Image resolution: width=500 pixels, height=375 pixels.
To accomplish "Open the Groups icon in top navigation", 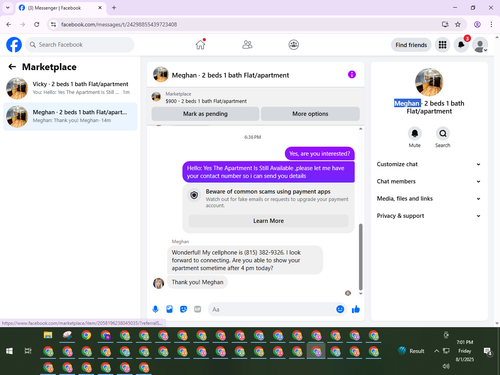I will [293, 44].
